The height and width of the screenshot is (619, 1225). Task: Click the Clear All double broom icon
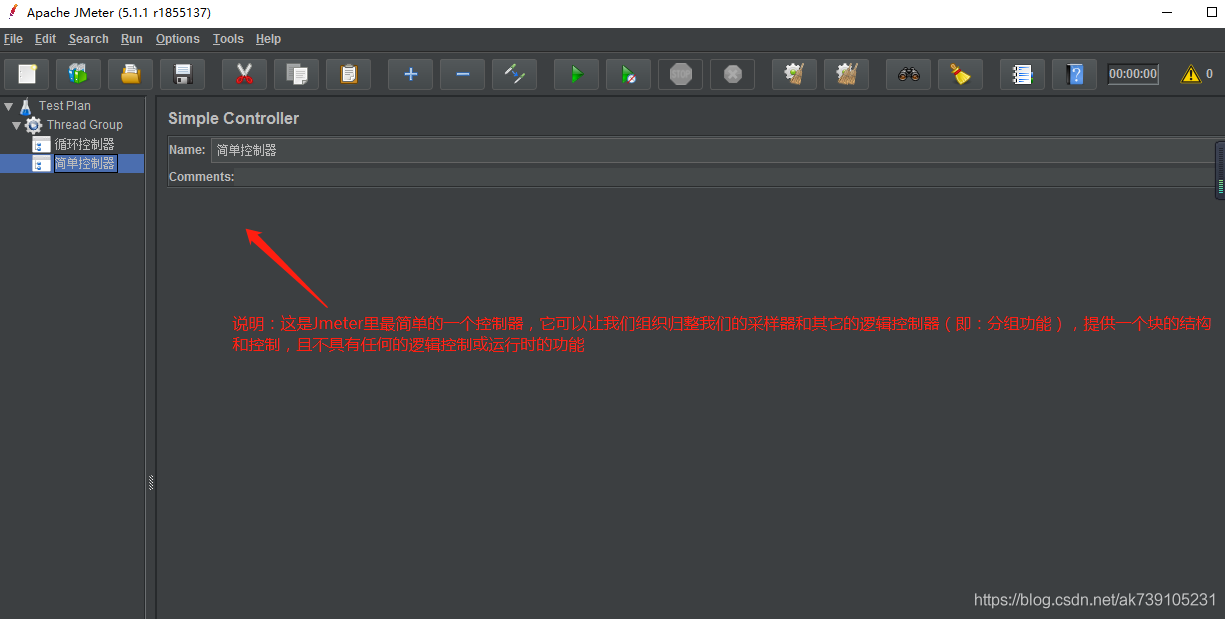(846, 74)
